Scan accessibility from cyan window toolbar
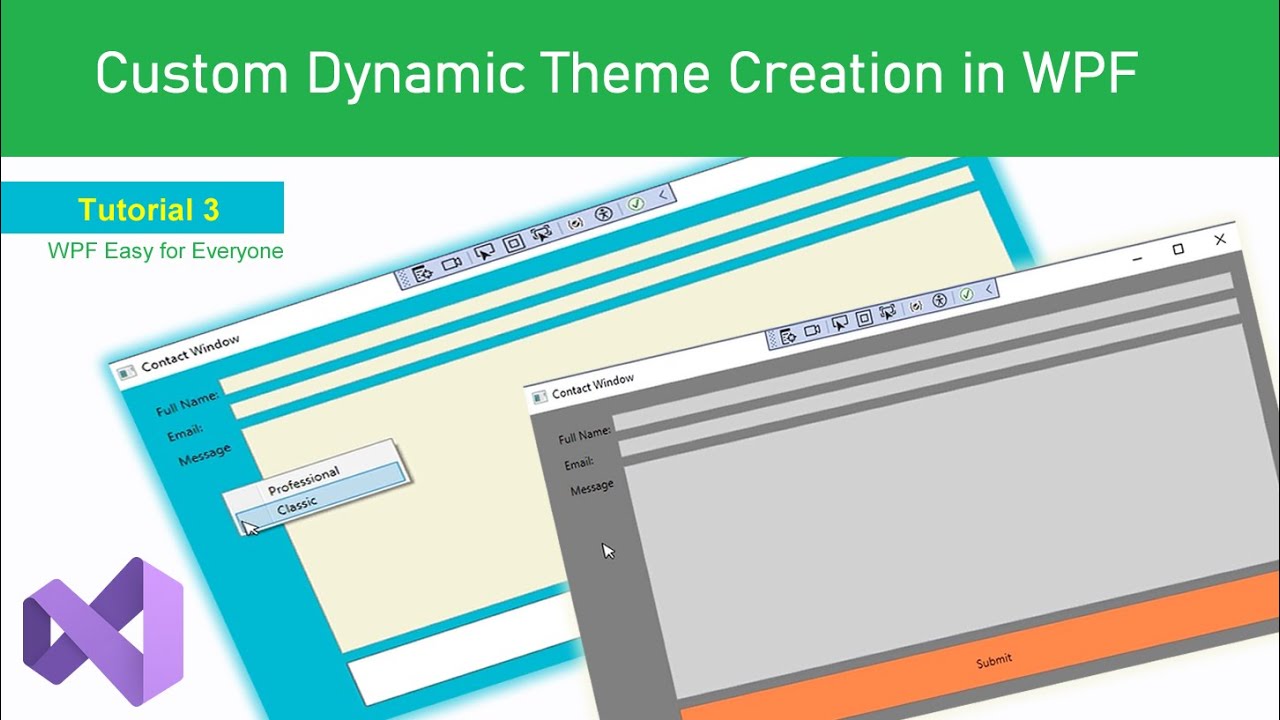1280x720 pixels. (603, 214)
